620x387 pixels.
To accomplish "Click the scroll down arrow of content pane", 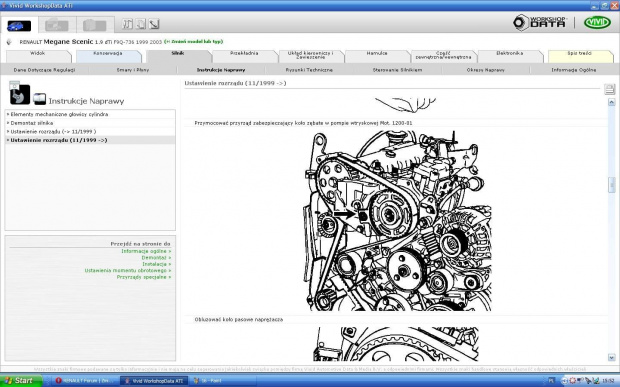I will point(611,358).
